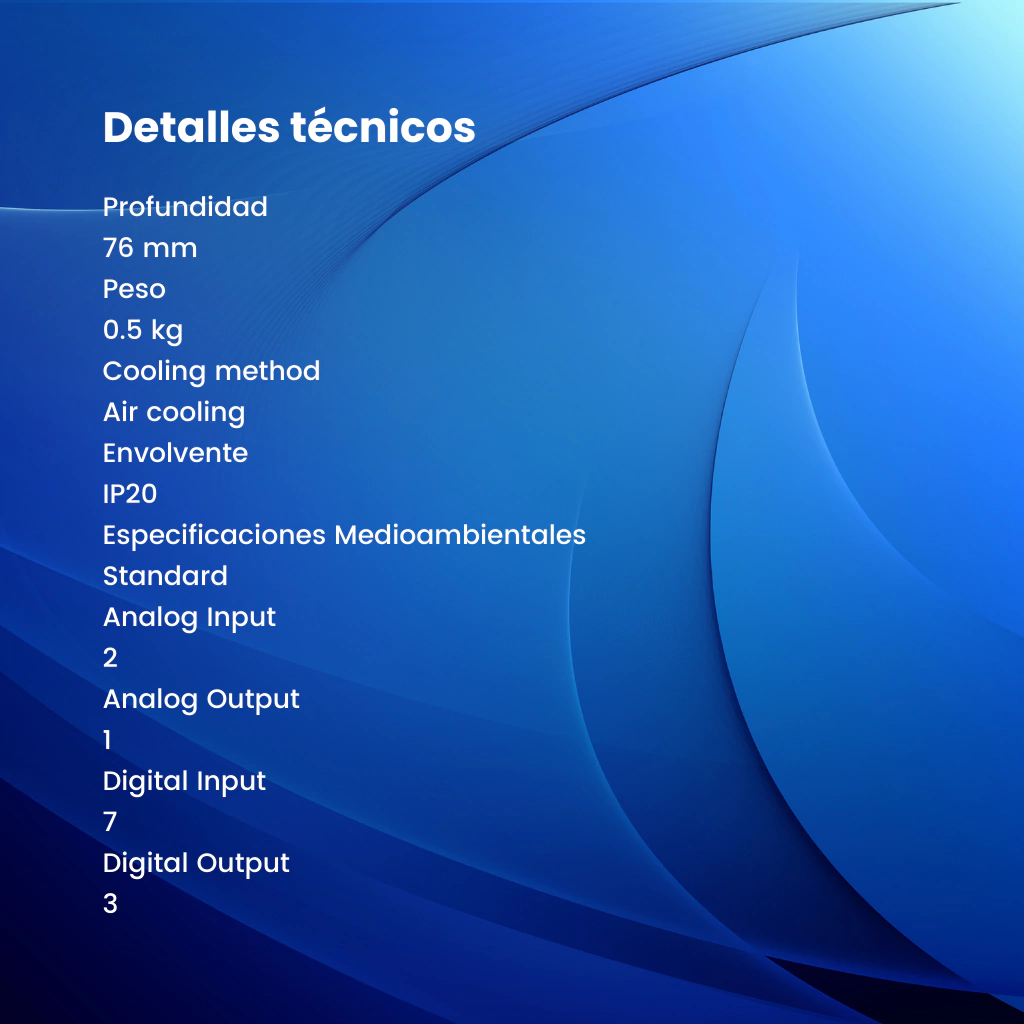Select the Envolvente label
Viewport: 1024px width, 1024px height.
(x=175, y=453)
